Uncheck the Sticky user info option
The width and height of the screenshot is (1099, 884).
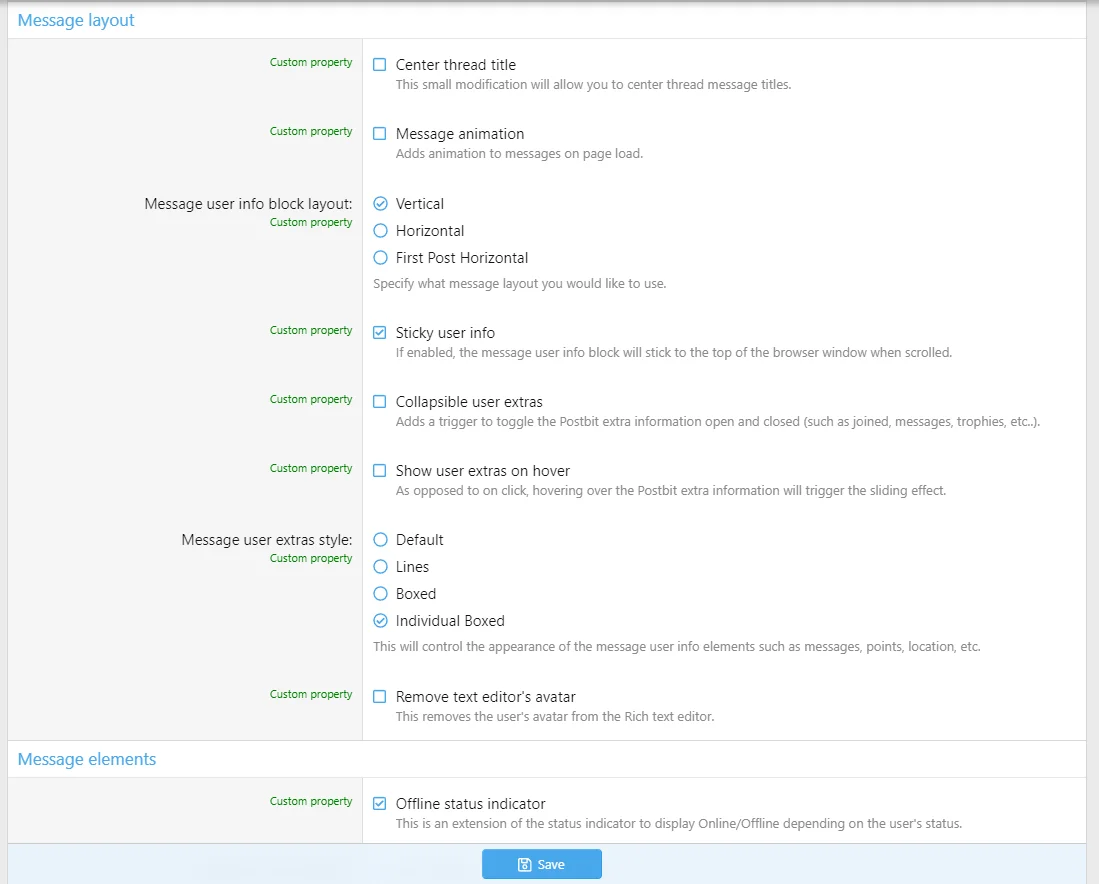point(380,333)
